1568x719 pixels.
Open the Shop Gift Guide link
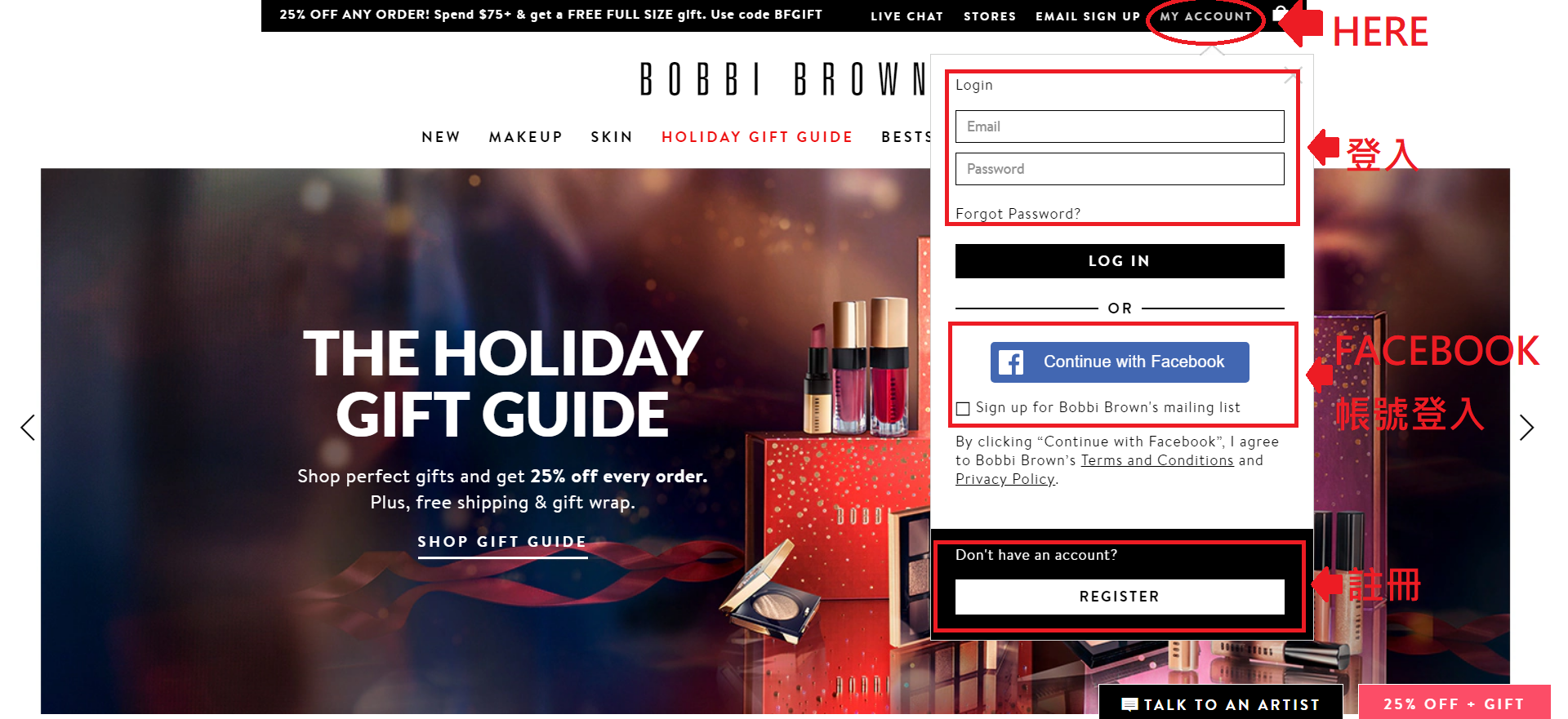pos(502,542)
